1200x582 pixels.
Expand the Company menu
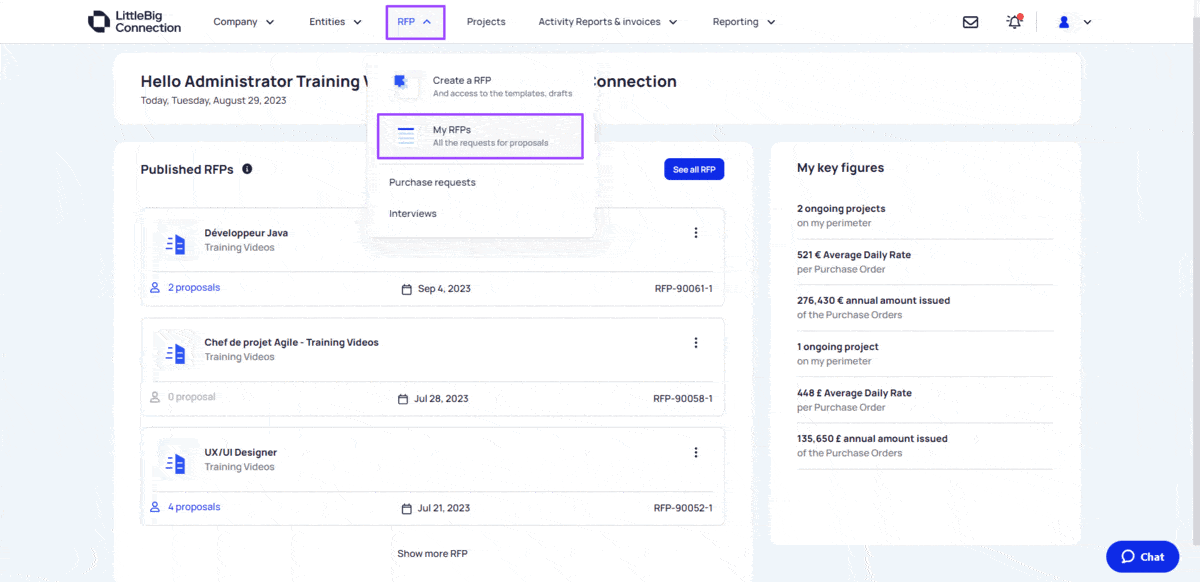[x=244, y=22]
